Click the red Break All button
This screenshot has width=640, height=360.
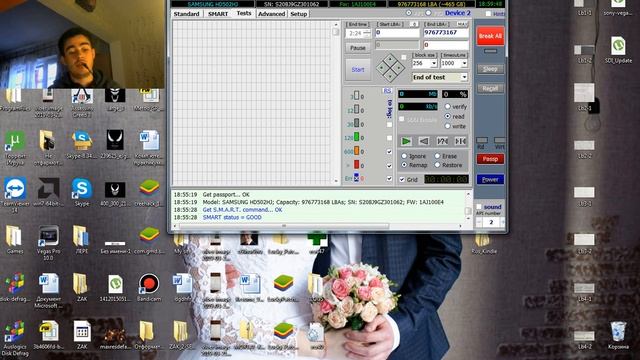coord(490,36)
